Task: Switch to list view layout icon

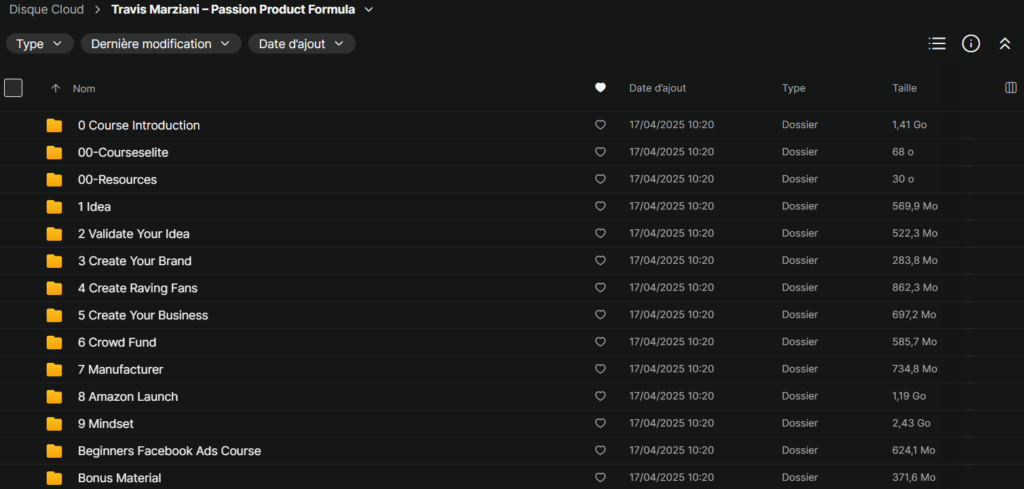Action: click(937, 43)
